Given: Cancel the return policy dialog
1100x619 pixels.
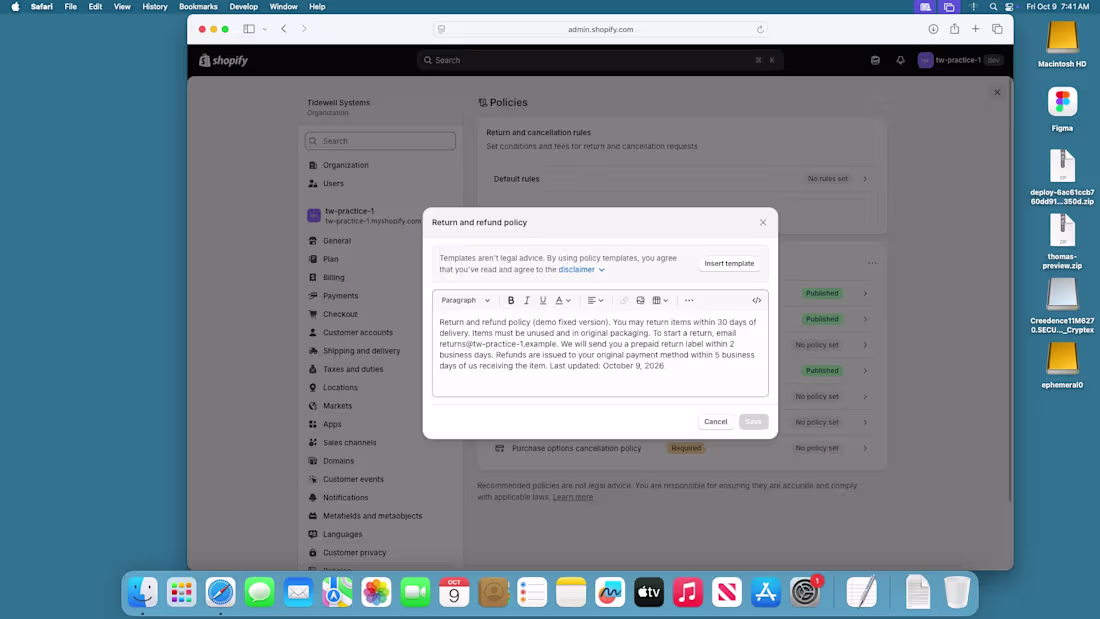Looking at the screenshot, I should (x=716, y=422).
